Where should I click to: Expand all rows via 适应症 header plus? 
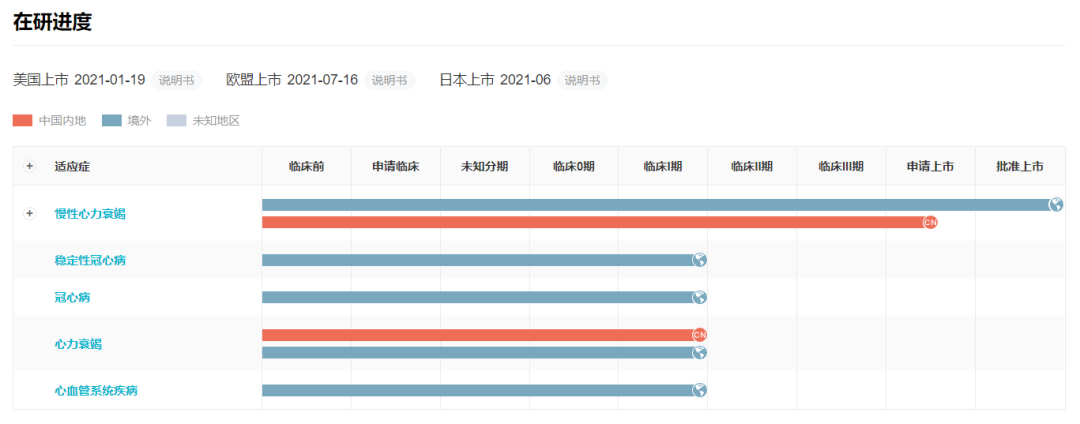(x=29, y=166)
